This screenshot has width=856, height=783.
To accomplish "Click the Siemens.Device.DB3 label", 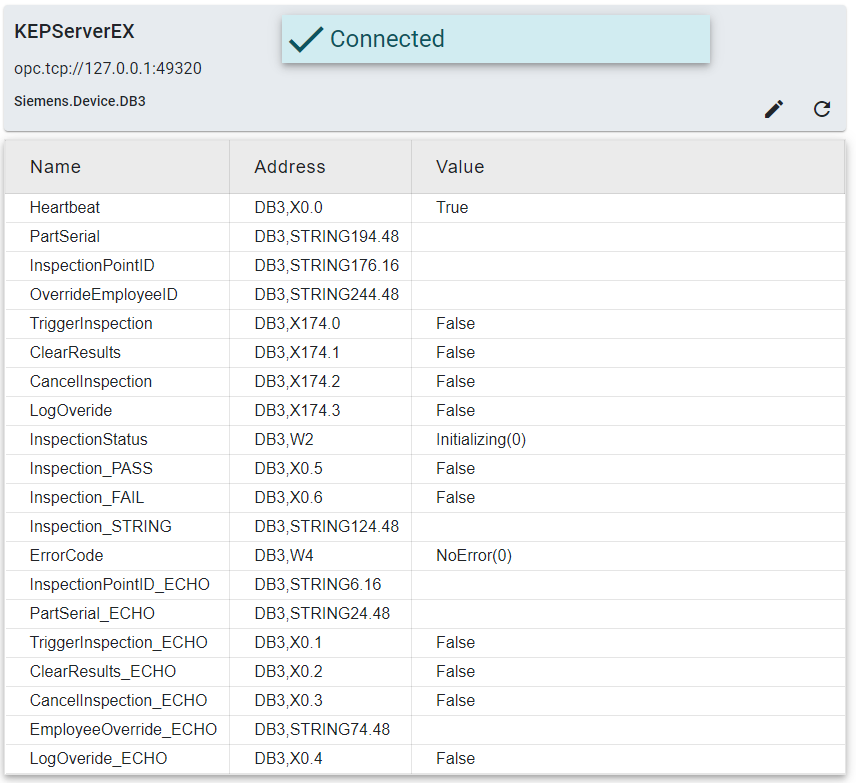I will [x=80, y=101].
